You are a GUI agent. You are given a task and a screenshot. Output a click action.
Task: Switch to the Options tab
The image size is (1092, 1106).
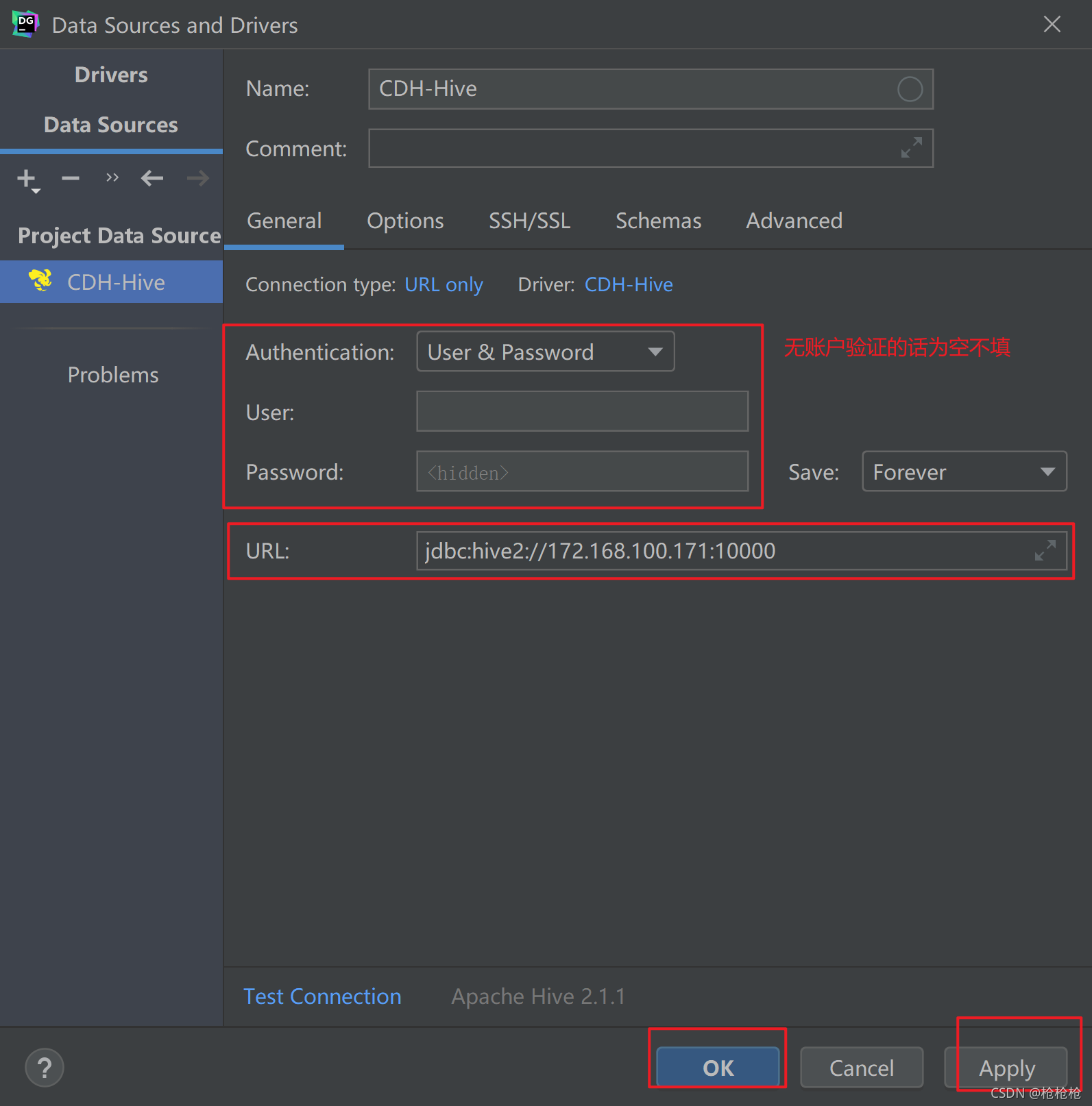(x=405, y=221)
